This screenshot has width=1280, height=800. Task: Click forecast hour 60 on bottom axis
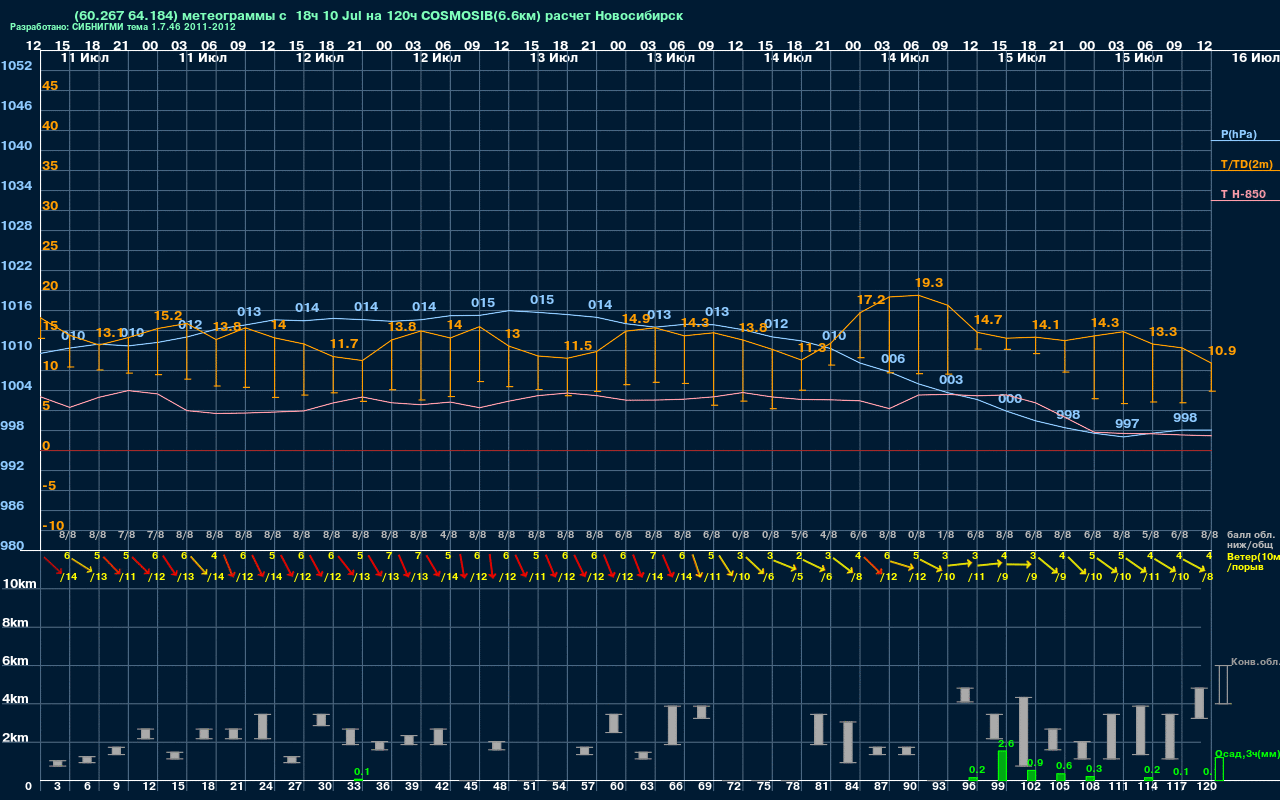(617, 788)
